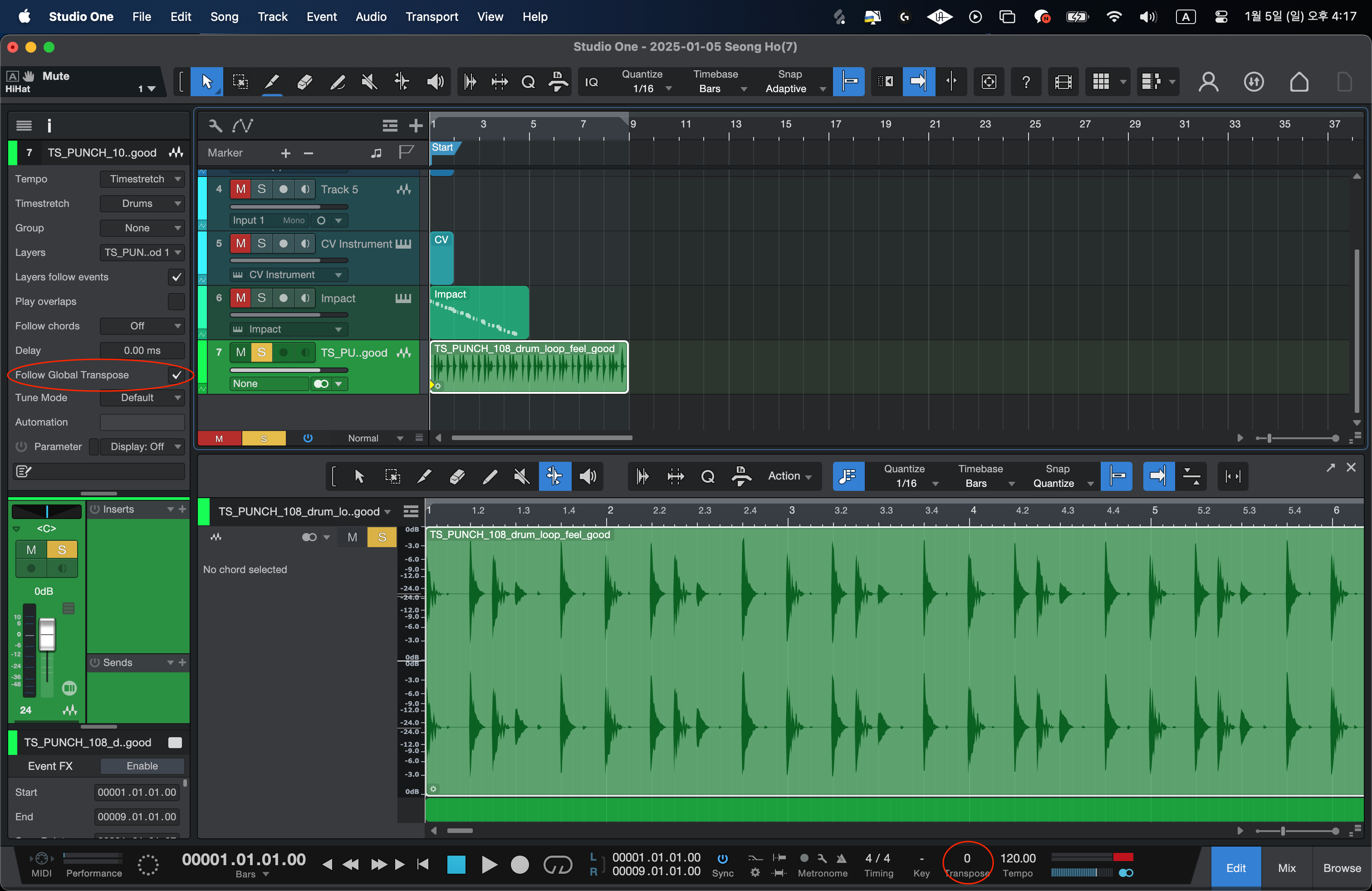Screen dimensions: 1372x891
Task: Open the Layers dropdown
Action: (142, 252)
